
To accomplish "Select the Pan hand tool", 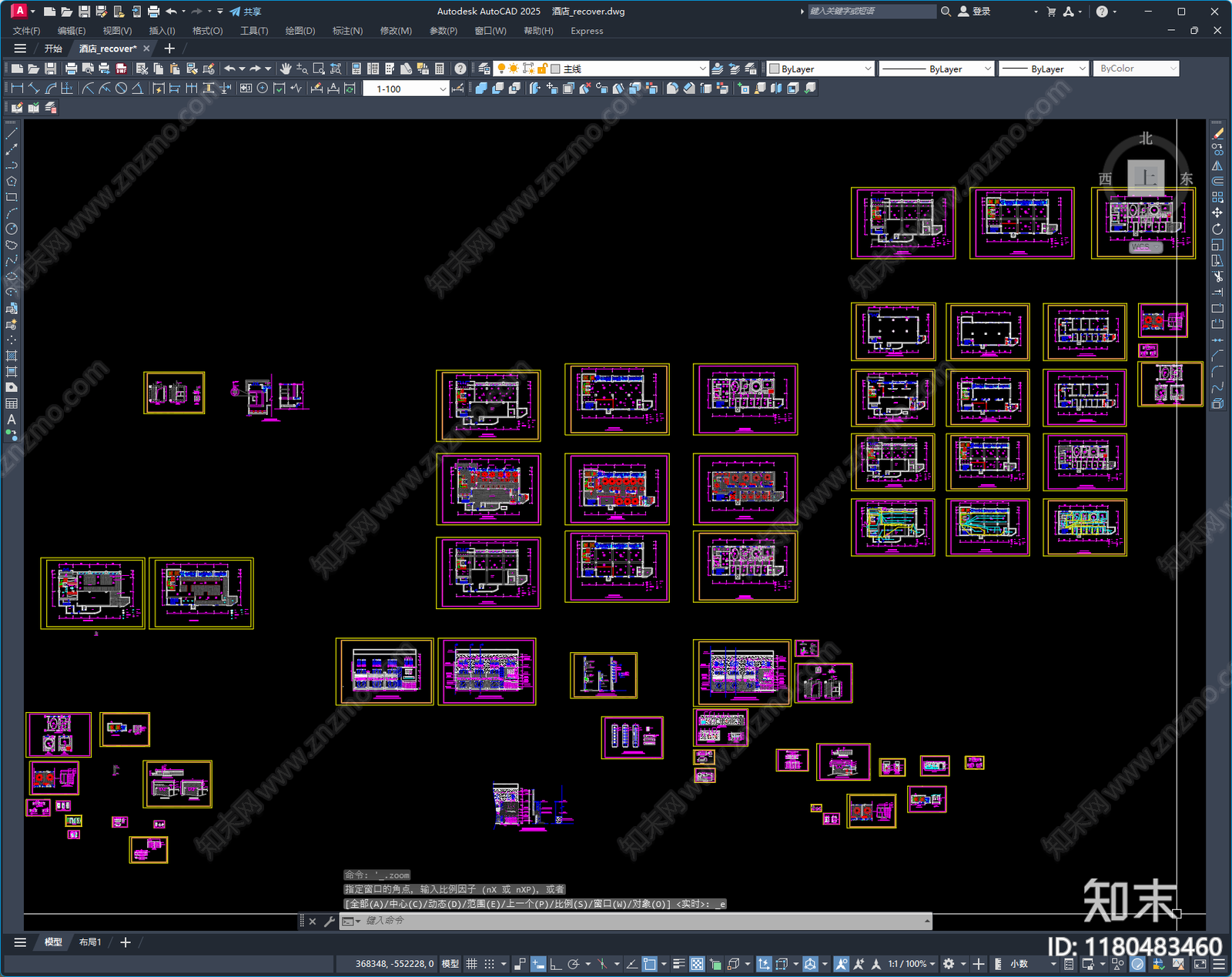I will coord(286,69).
